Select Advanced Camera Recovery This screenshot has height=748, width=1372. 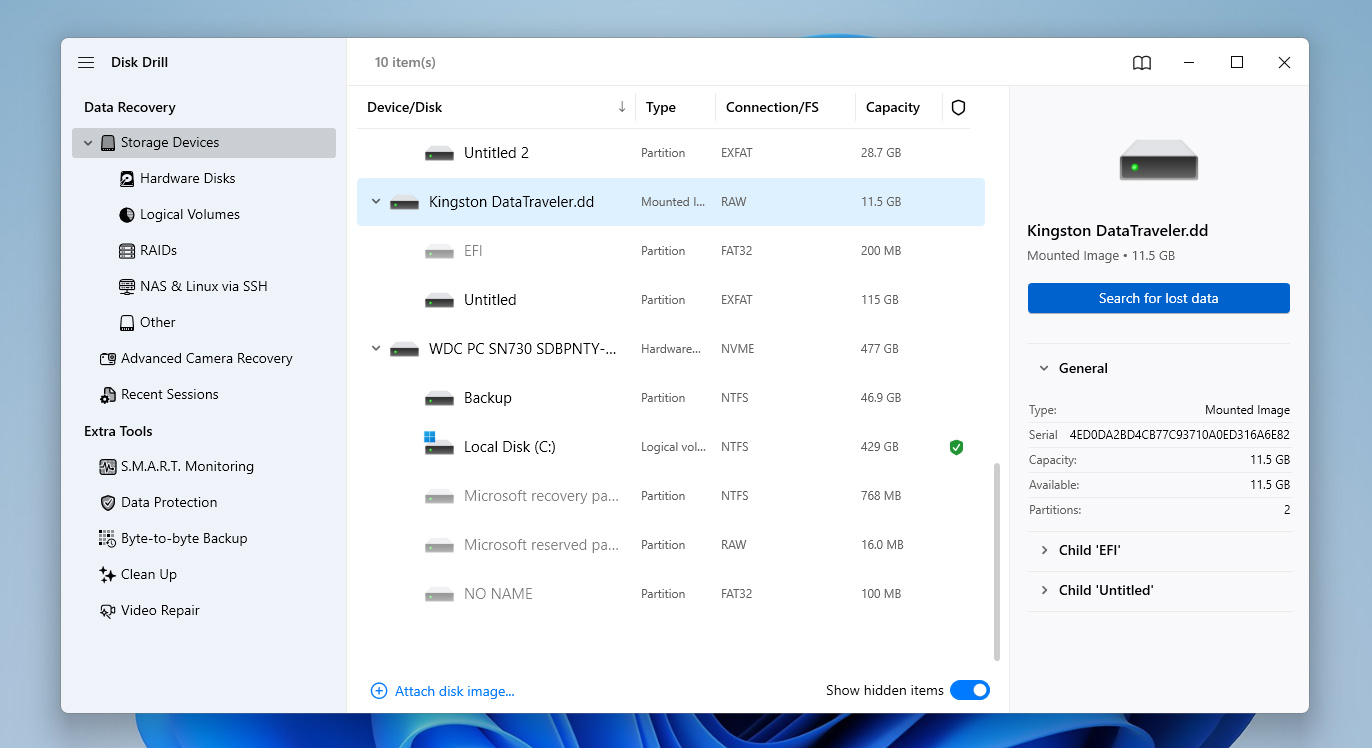coord(206,358)
